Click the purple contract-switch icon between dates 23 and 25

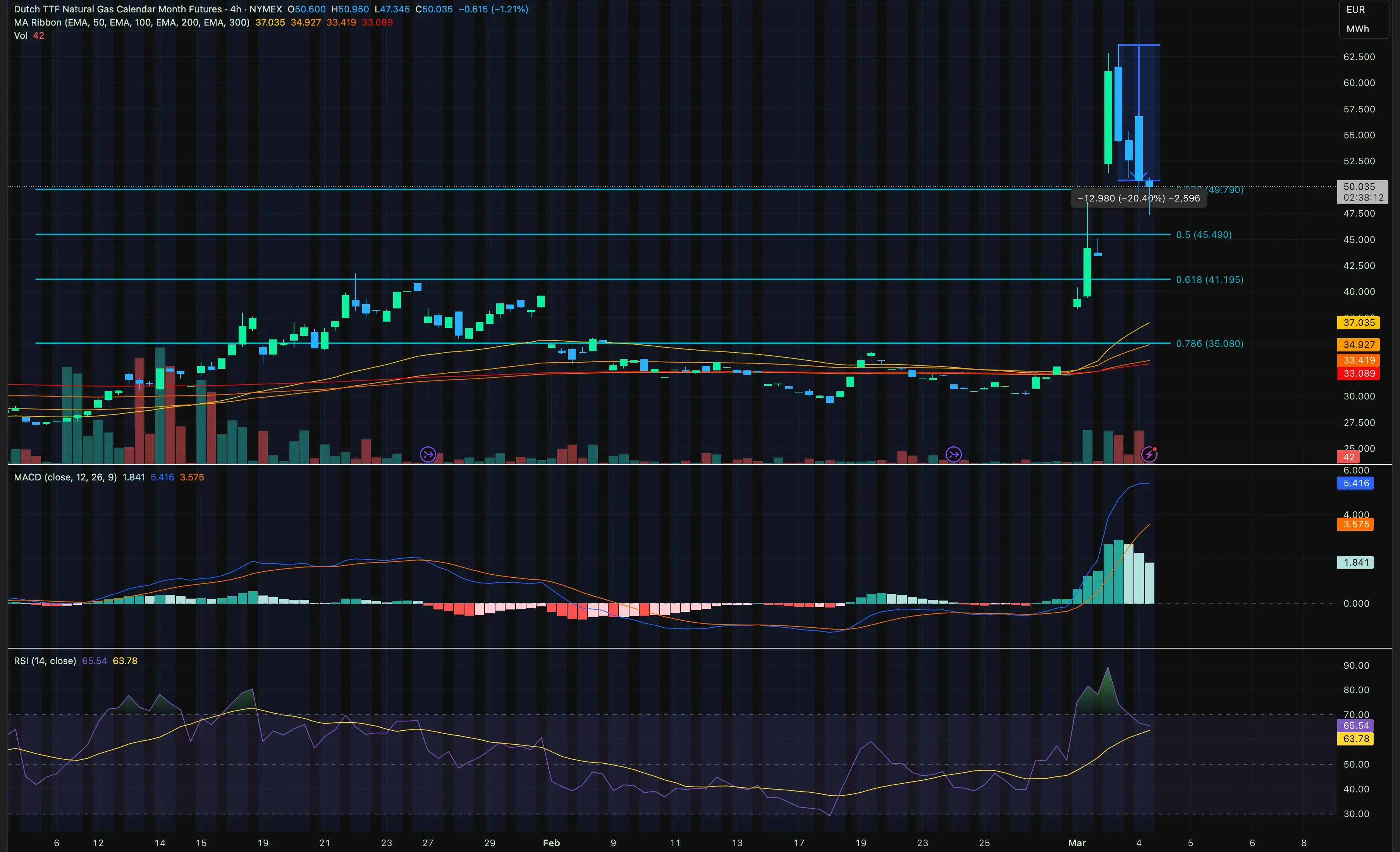[953, 454]
